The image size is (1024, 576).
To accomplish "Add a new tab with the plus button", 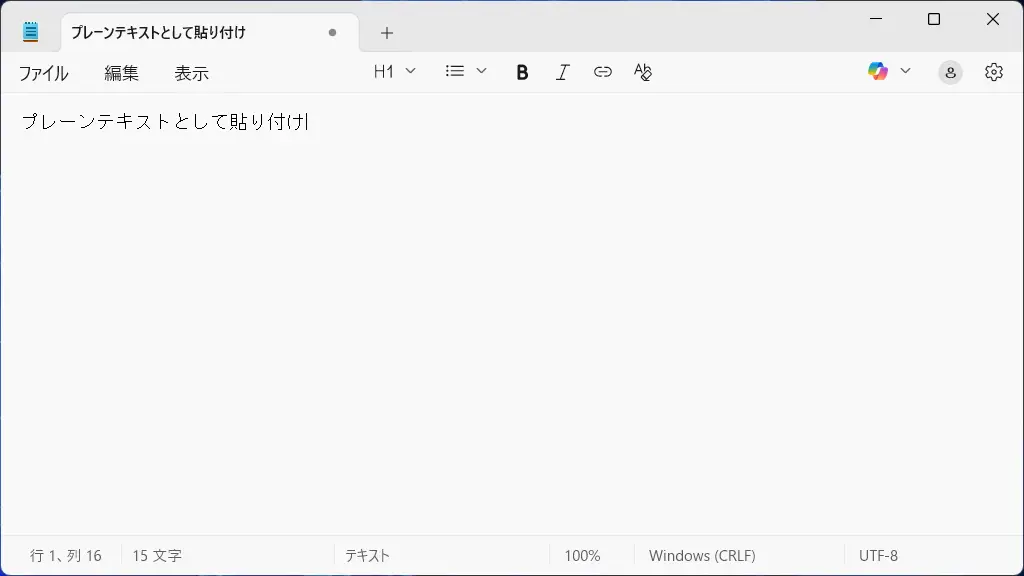I will (x=387, y=33).
